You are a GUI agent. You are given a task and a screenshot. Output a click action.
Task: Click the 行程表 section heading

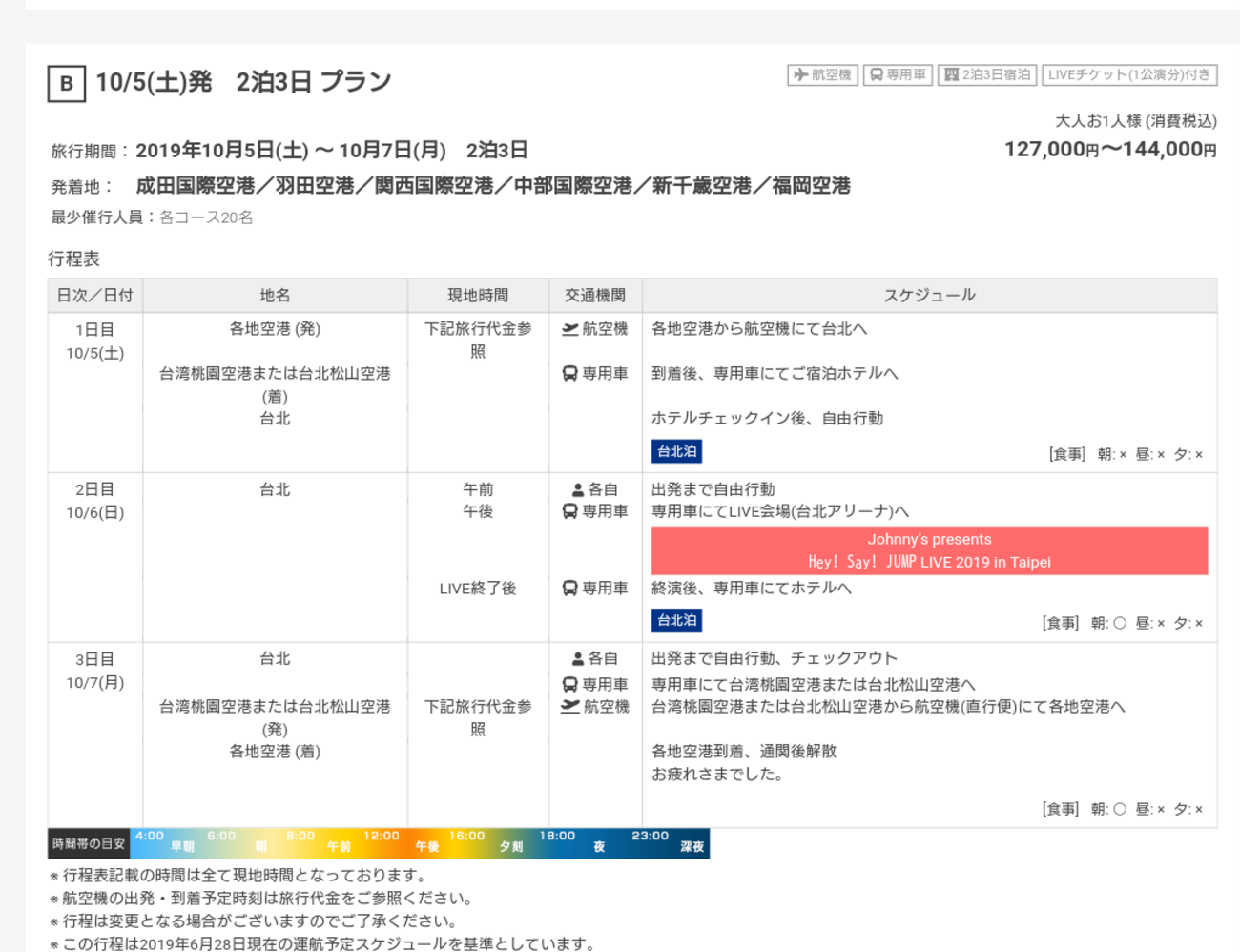[74, 259]
